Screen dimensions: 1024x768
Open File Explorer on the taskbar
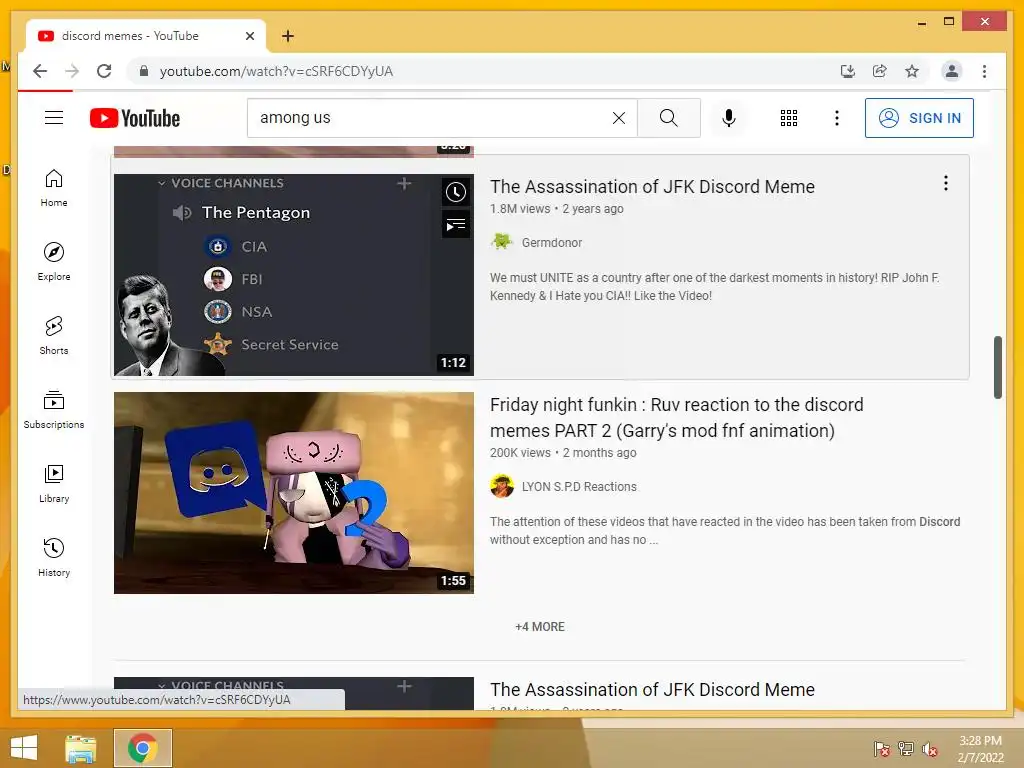click(81, 748)
